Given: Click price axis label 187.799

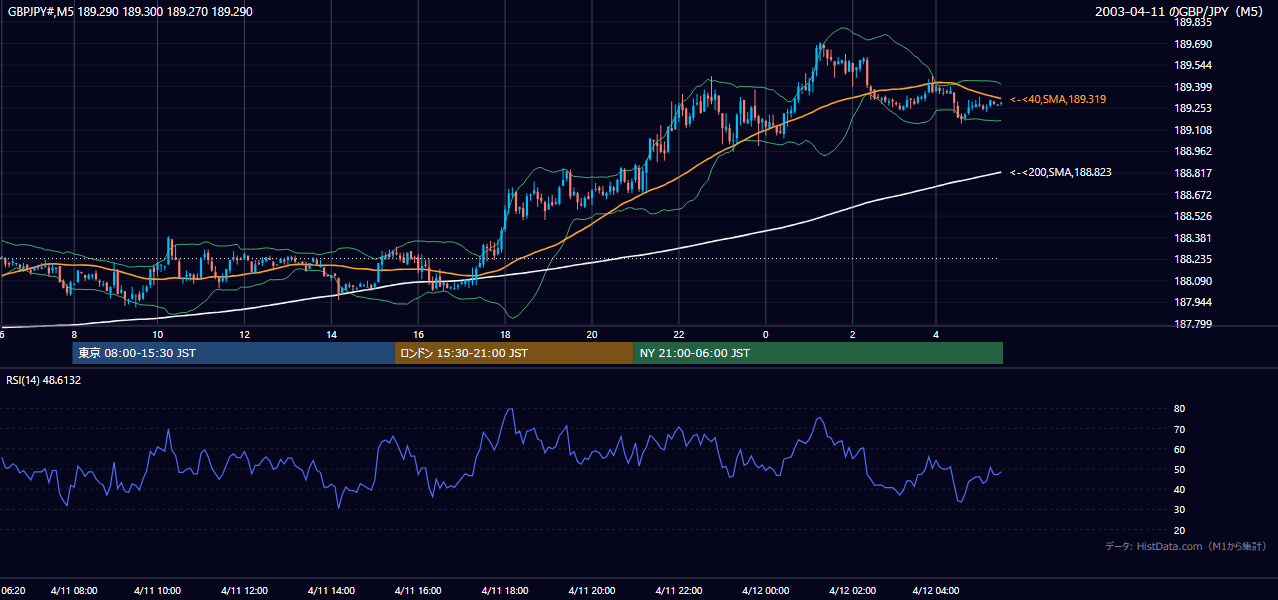Looking at the screenshot, I should 1193,325.
